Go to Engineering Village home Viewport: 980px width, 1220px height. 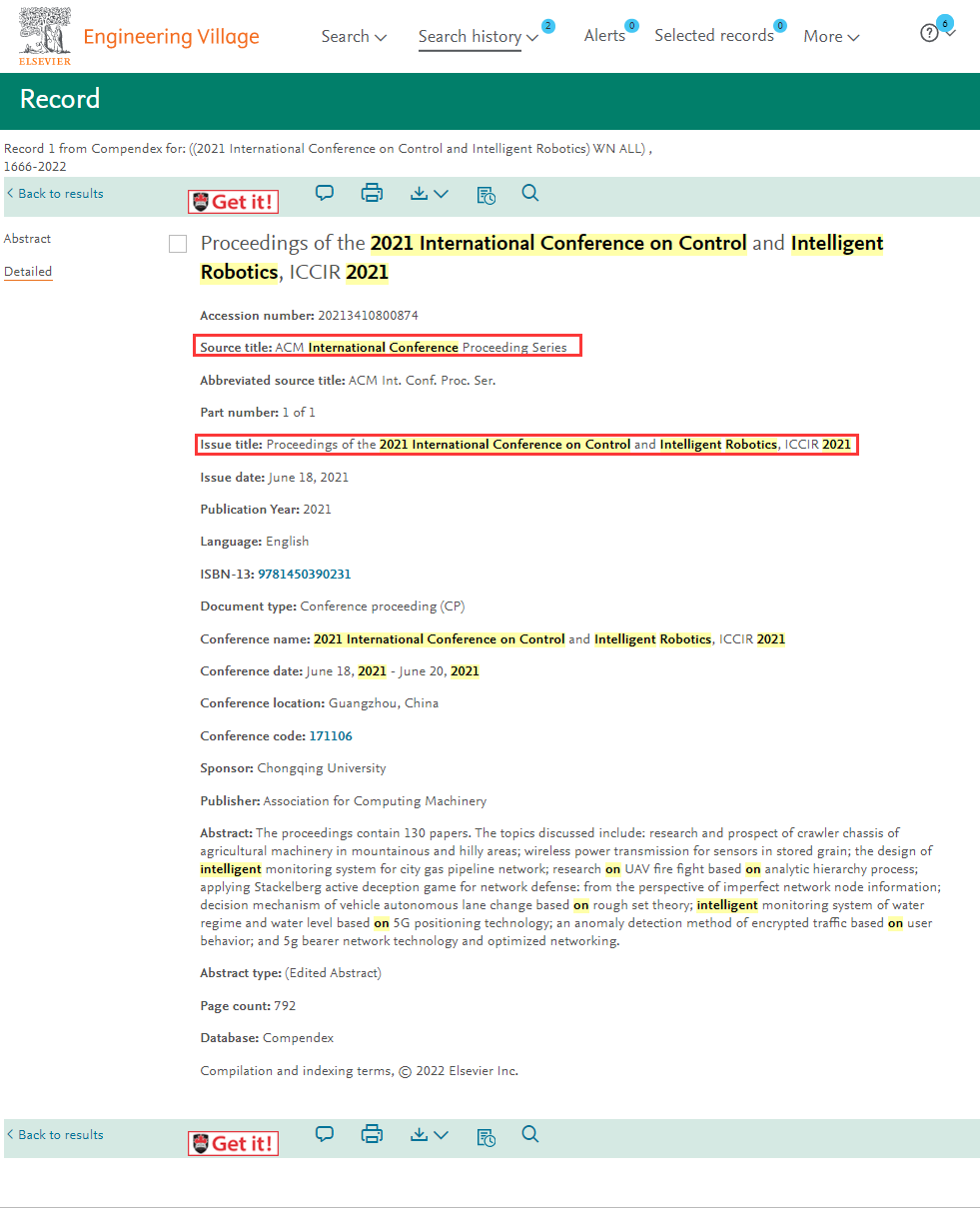point(171,37)
